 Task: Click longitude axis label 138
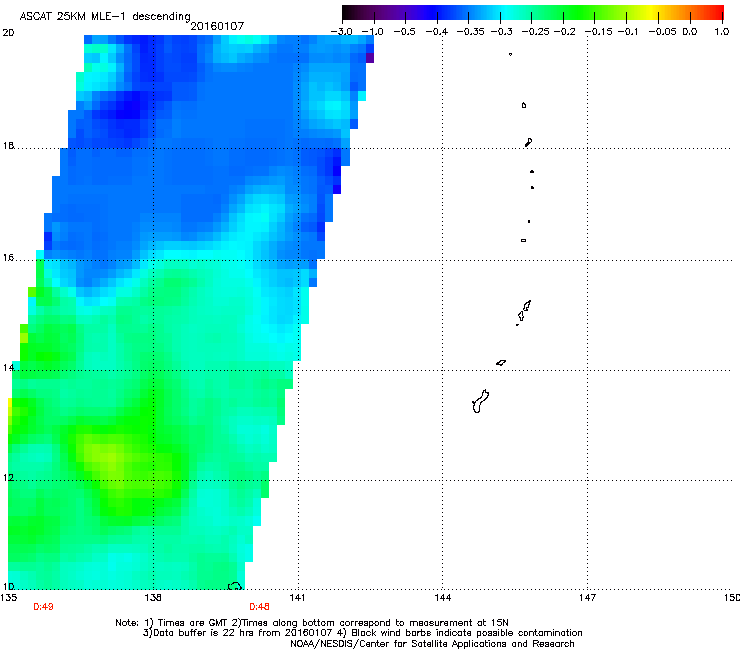pos(153,598)
